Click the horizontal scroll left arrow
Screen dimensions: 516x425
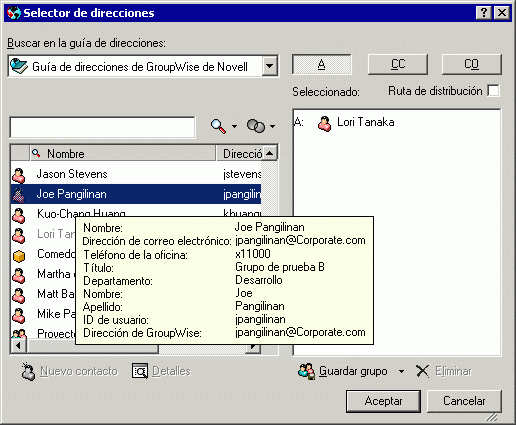(x=19, y=346)
